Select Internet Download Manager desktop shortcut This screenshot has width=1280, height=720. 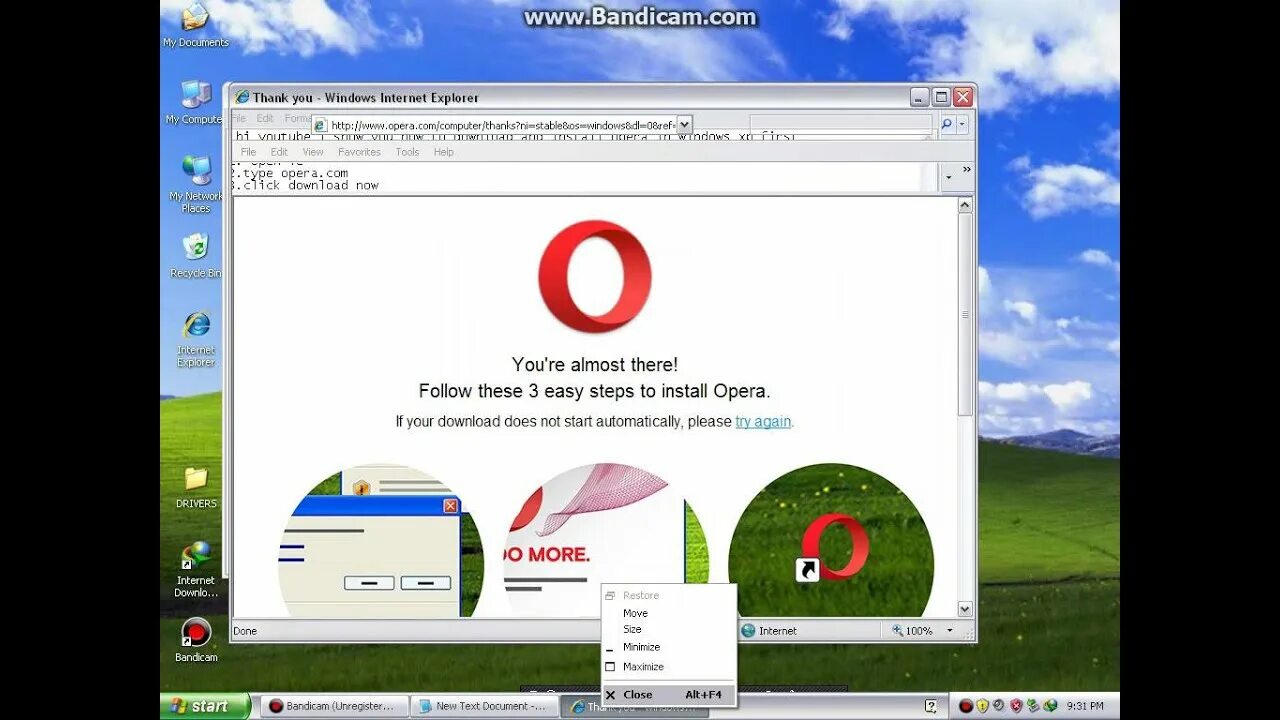196,570
